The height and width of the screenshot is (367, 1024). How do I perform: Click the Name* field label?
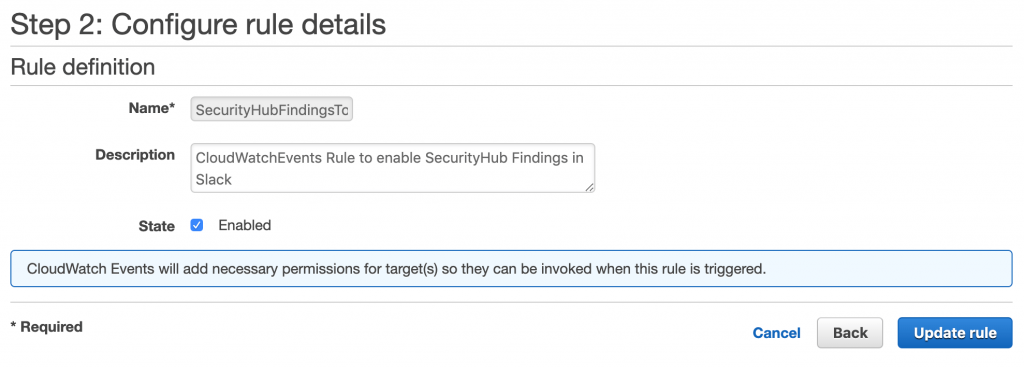152,108
